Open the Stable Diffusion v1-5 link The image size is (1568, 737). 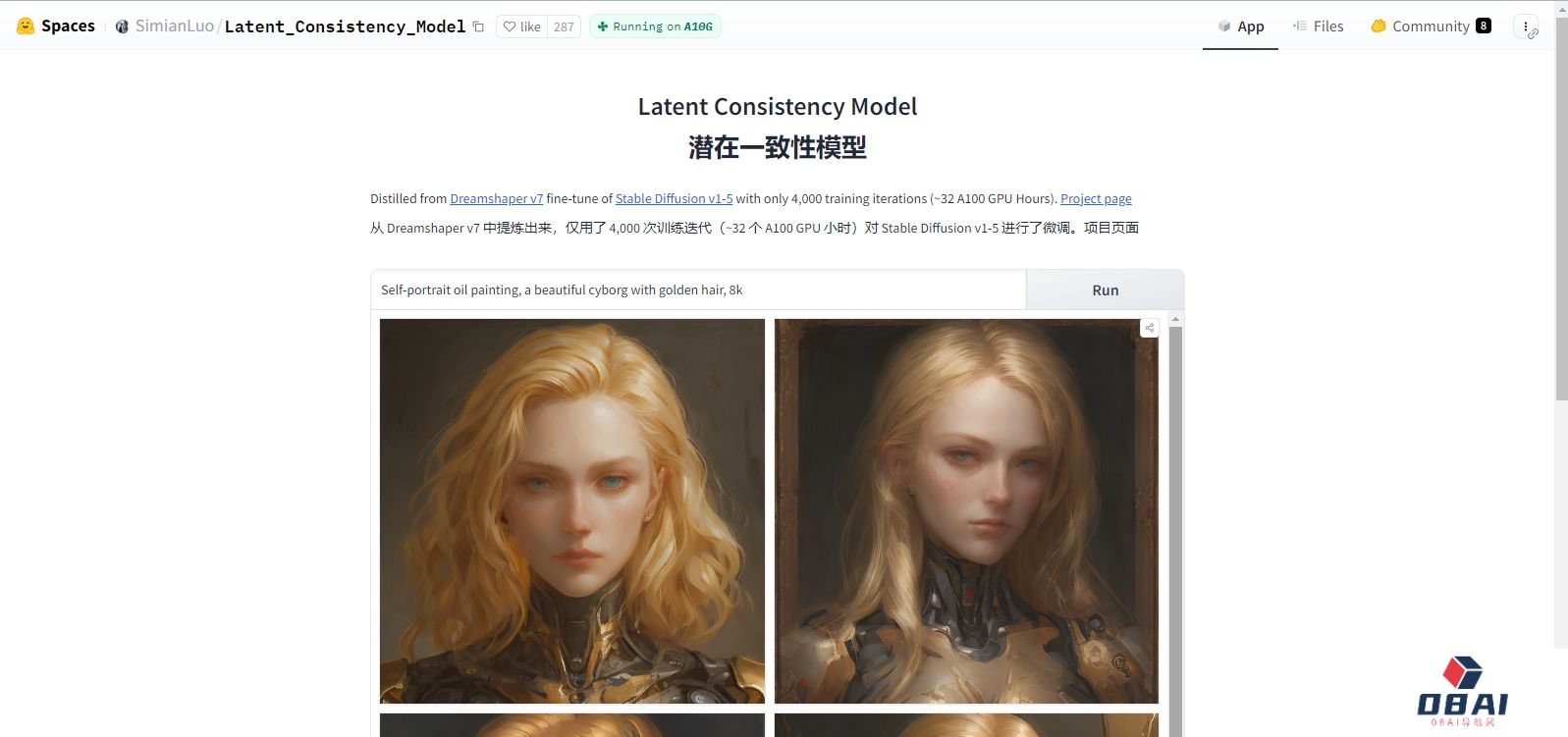point(674,198)
